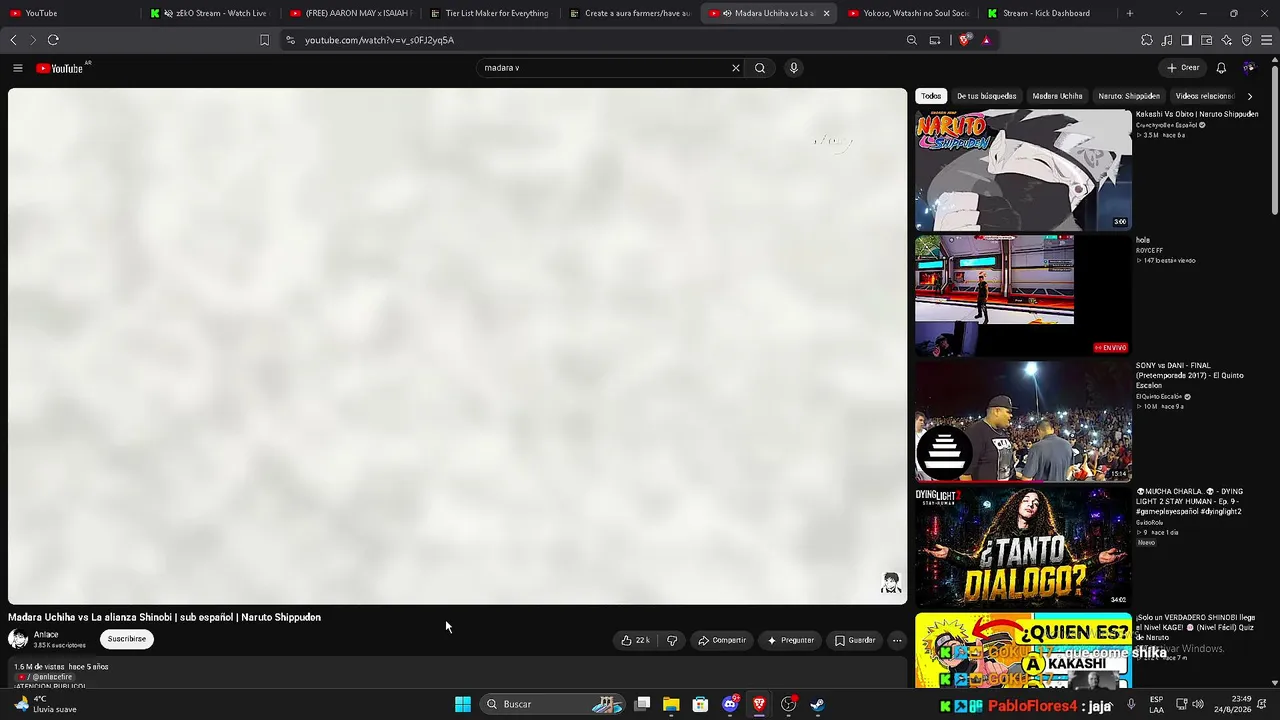Open Leo AI assistant icon
This screenshot has width=1280, height=720.
(1227, 40)
